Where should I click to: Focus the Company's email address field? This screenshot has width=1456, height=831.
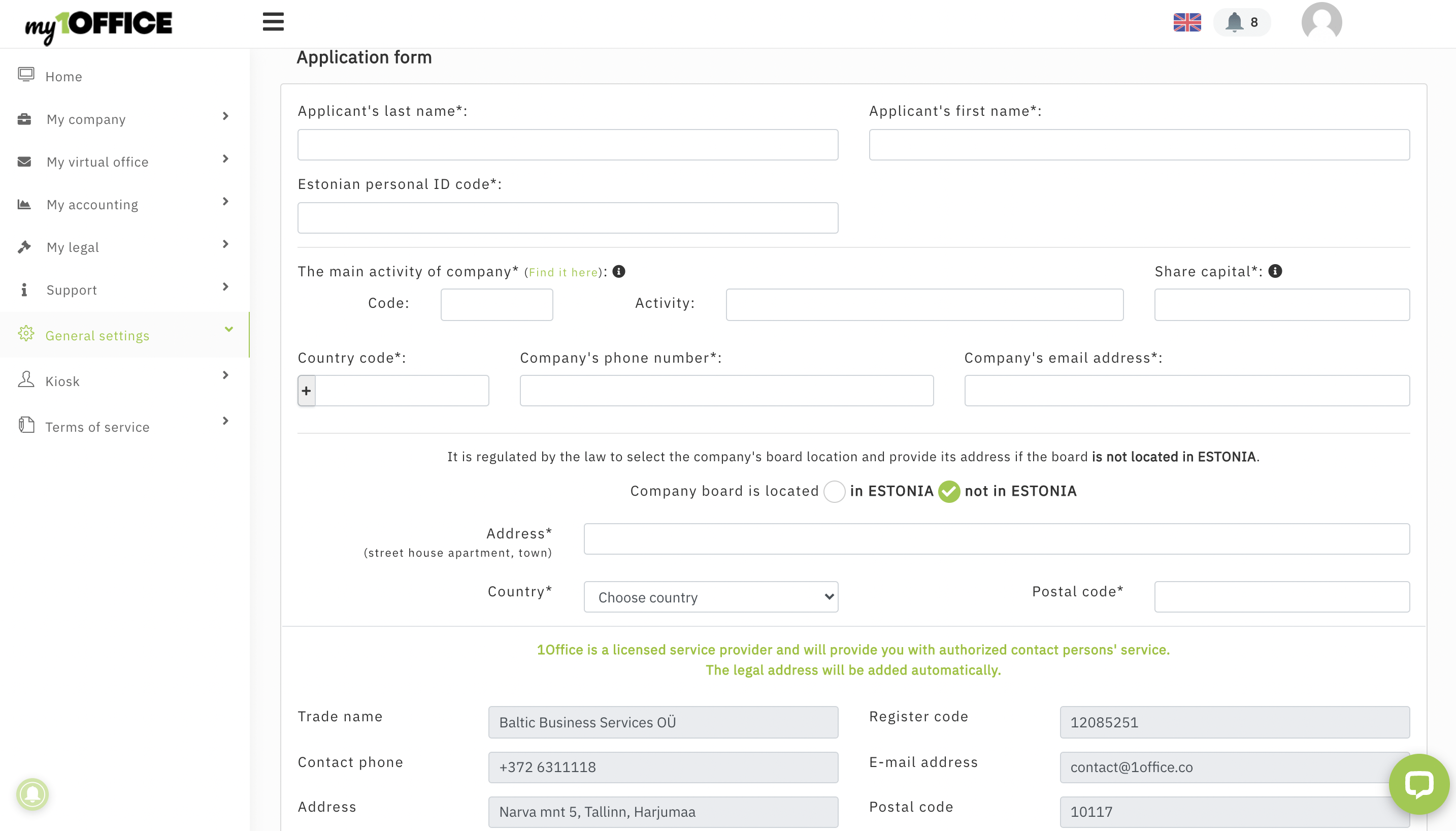[x=1187, y=391]
